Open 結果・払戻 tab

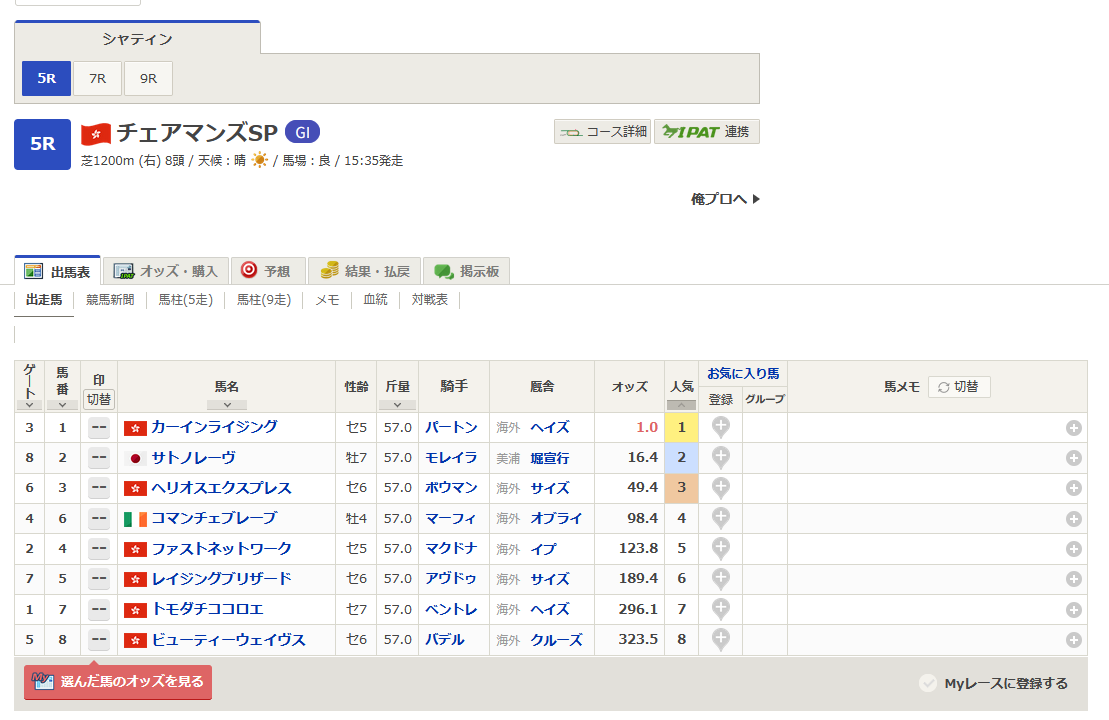(364, 272)
